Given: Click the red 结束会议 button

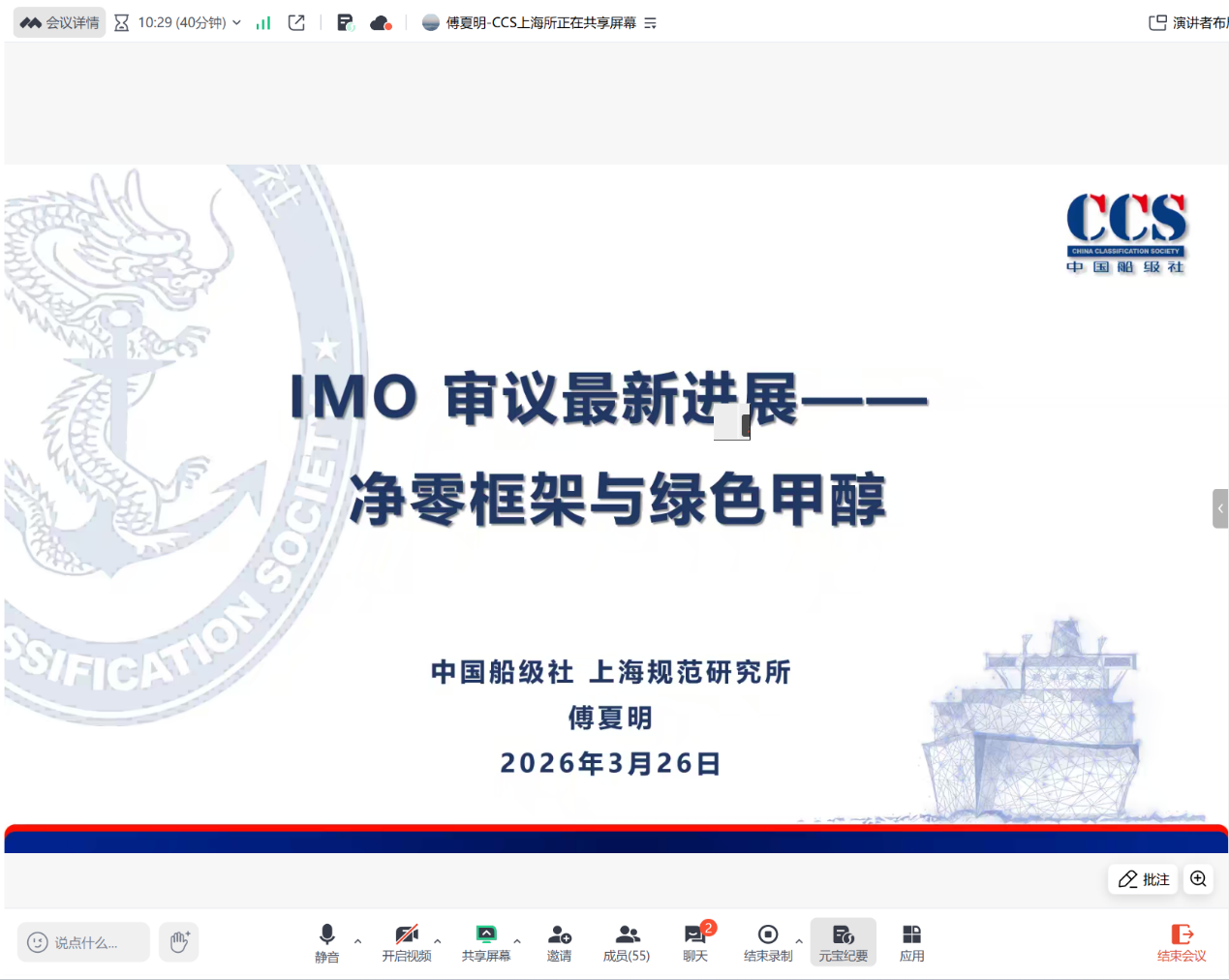Looking at the screenshot, I should click(x=1182, y=942).
